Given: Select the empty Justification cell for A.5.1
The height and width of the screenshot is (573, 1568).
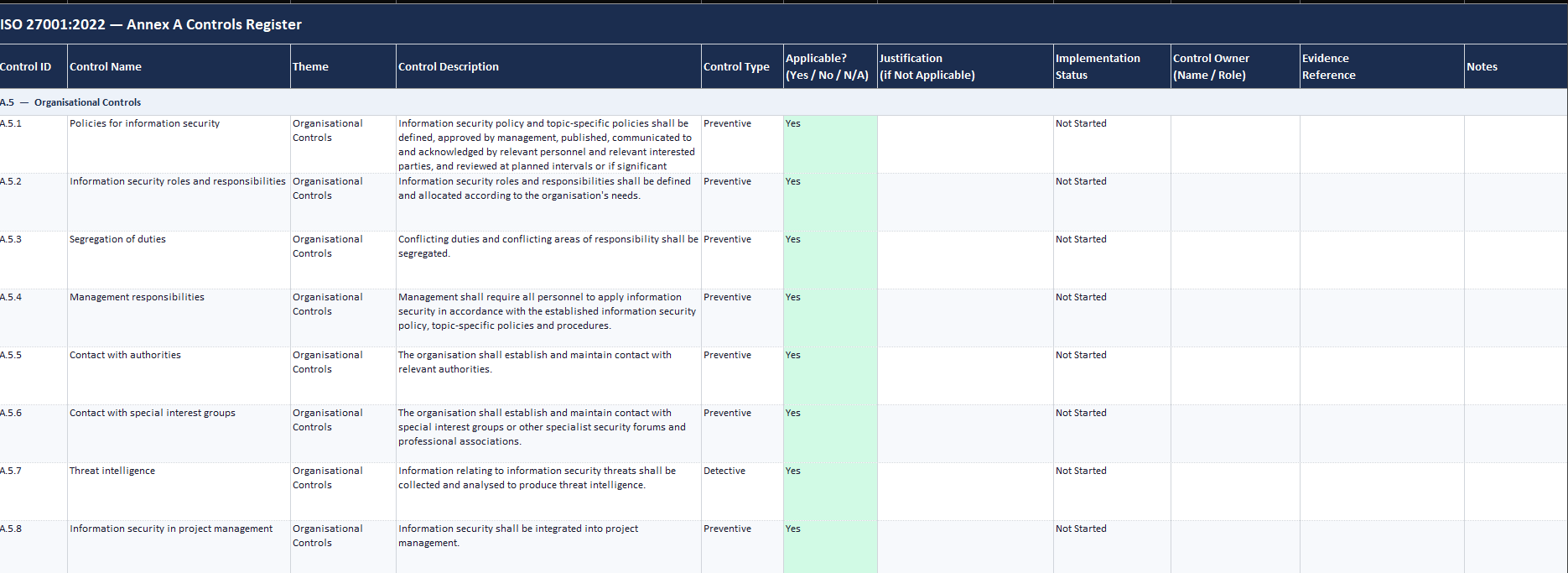Looking at the screenshot, I should coord(965,144).
